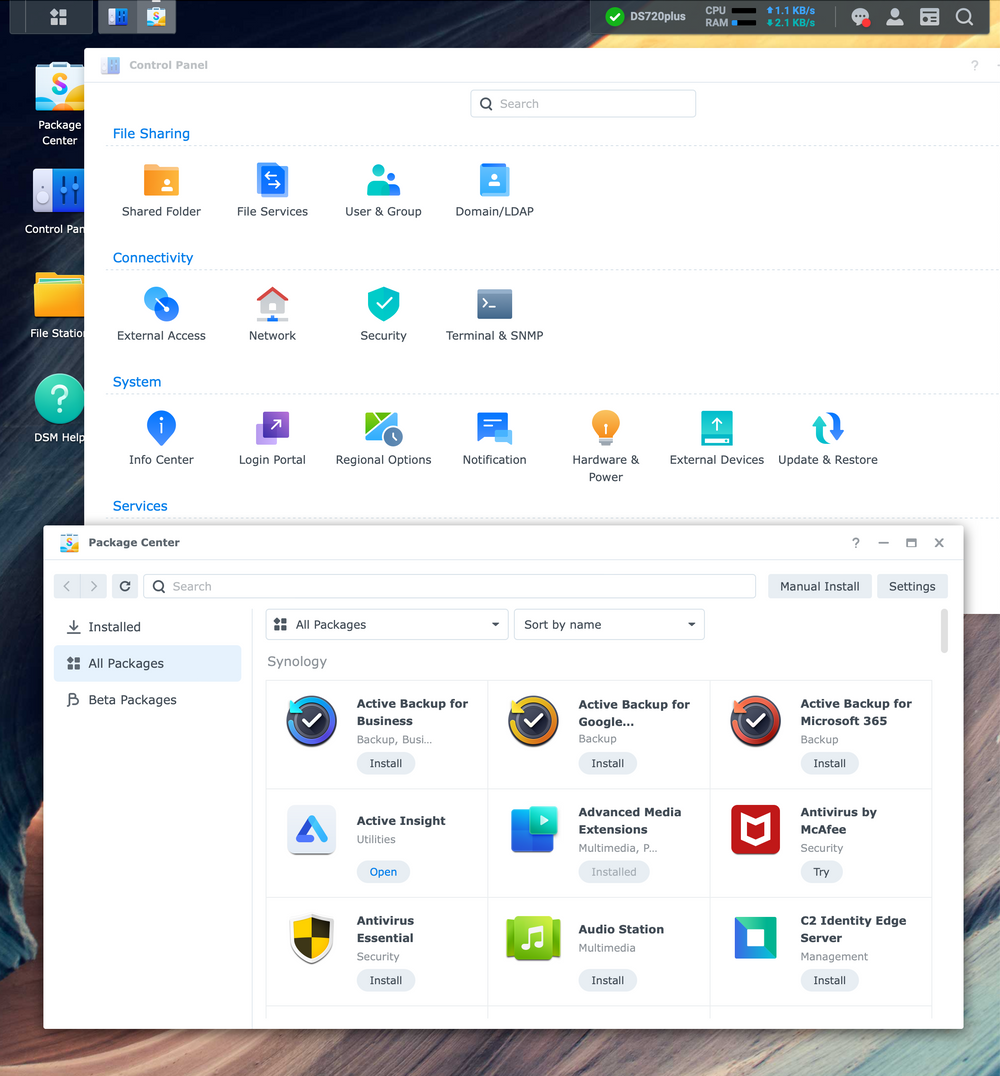This screenshot has width=1000, height=1076.
Task: Open Login Portal settings
Action: point(272,439)
